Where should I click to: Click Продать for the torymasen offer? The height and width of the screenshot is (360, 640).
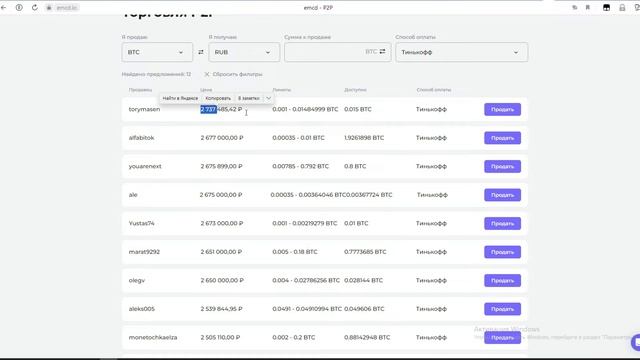pos(502,109)
